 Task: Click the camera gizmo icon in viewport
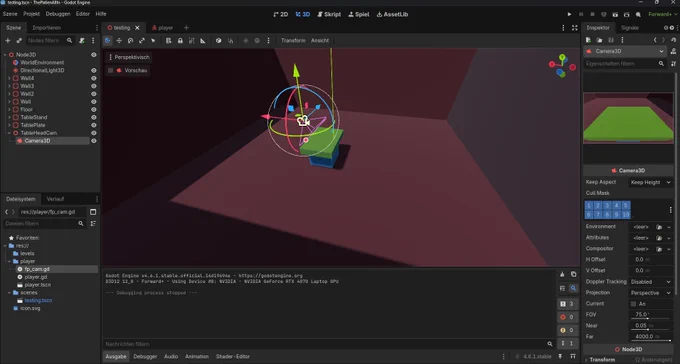pos(304,121)
